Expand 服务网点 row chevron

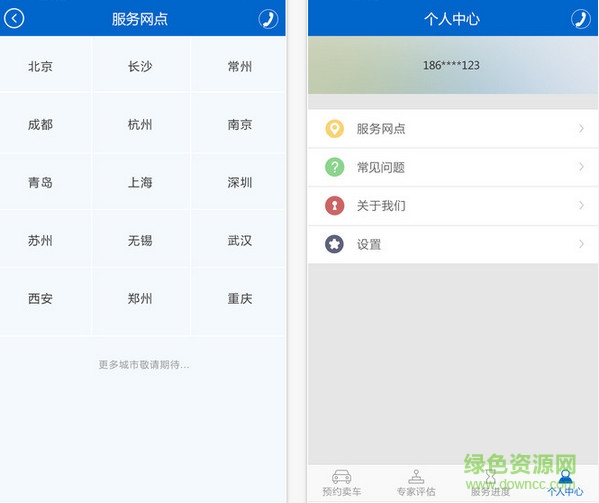[x=581, y=128]
